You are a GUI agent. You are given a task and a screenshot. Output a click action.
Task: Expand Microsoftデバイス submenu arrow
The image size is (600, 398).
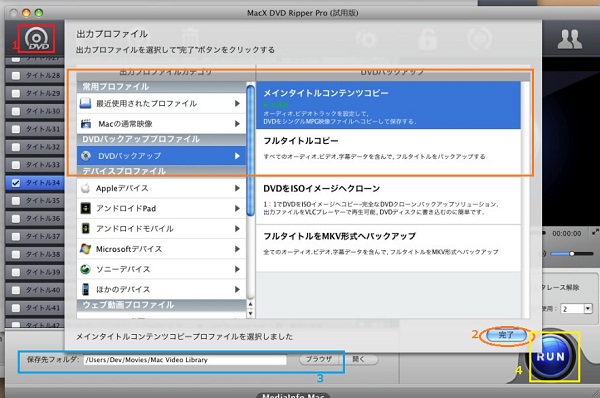[x=237, y=249]
